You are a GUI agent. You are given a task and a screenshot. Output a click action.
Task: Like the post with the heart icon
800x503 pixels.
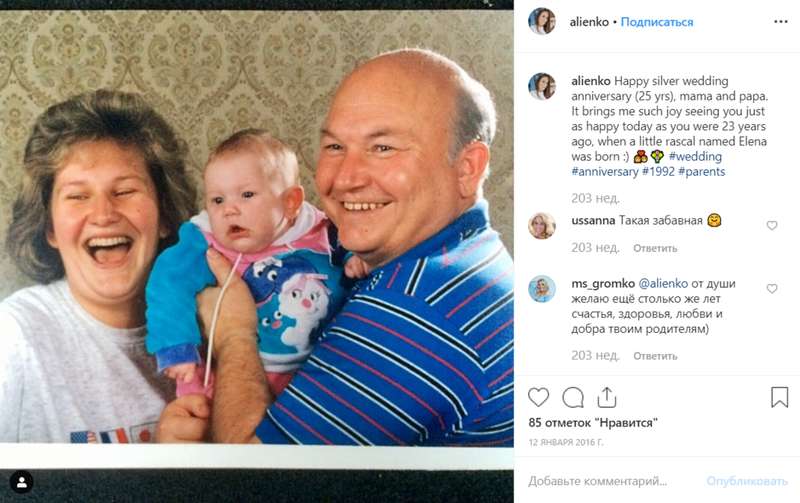pos(538,397)
